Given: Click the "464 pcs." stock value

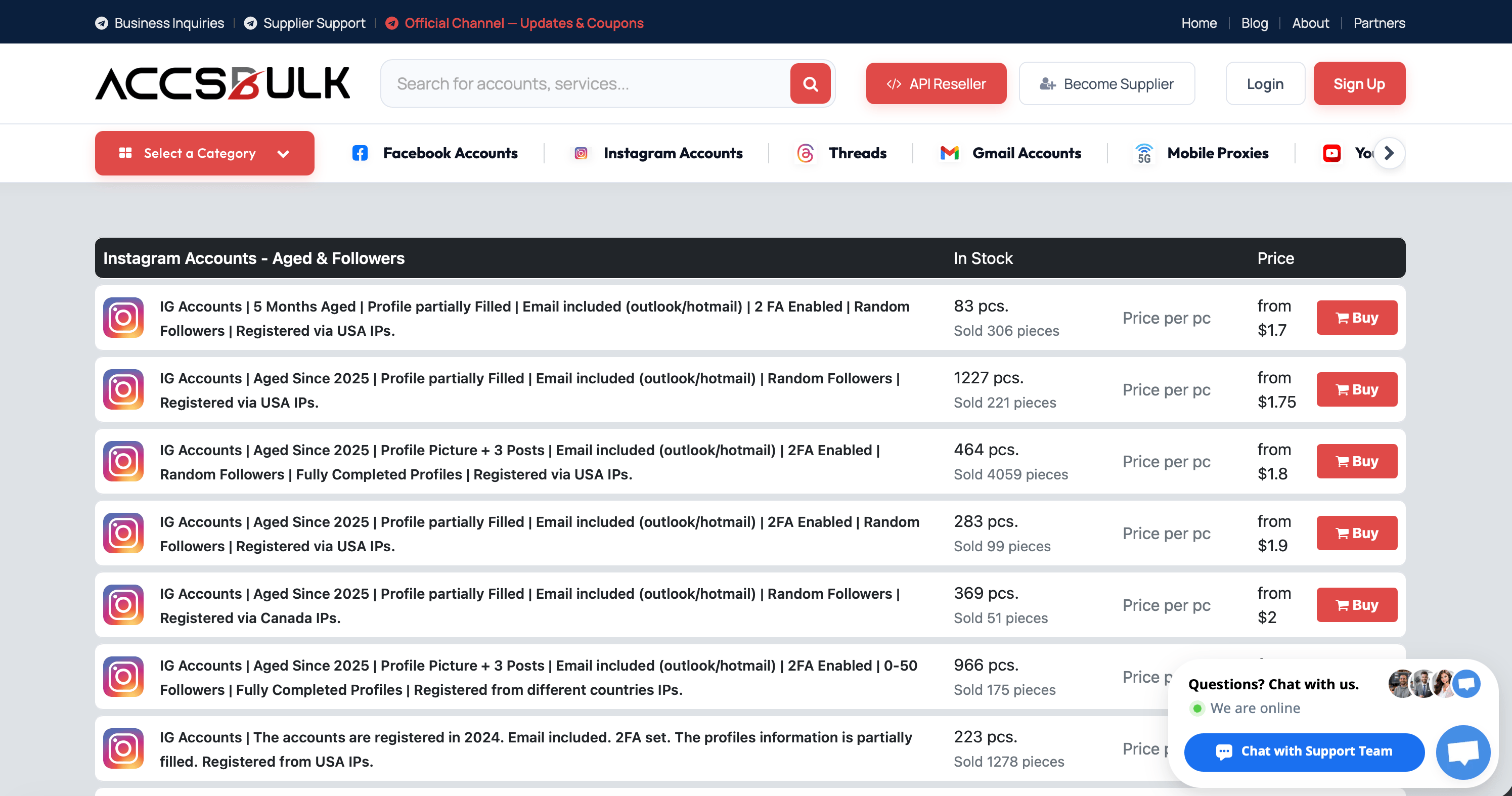Looking at the screenshot, I should click(986, 450).
